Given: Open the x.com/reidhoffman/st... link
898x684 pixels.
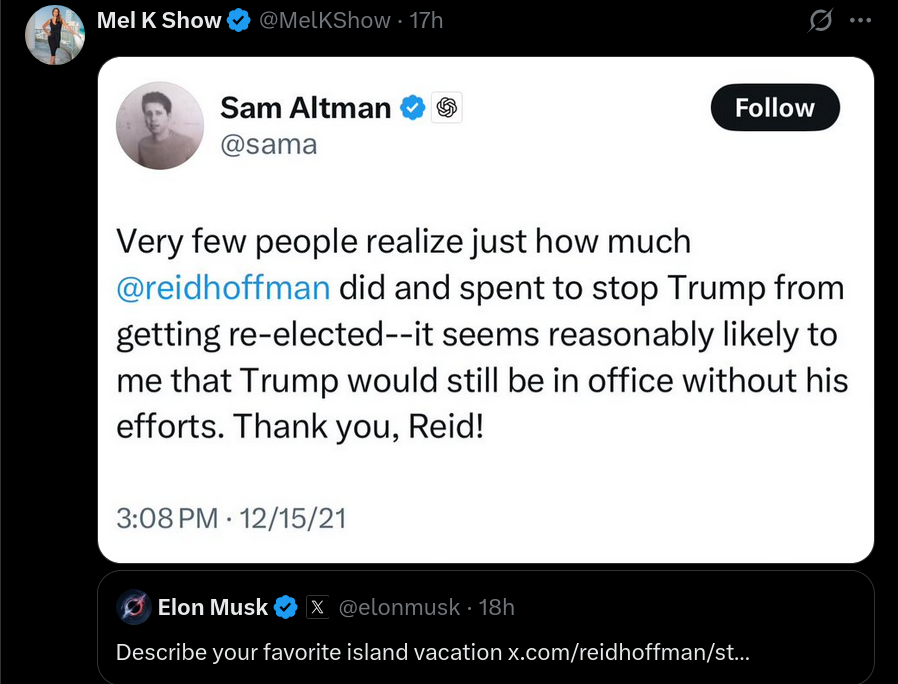Looking at the screenshot, I should coord(628,652).
